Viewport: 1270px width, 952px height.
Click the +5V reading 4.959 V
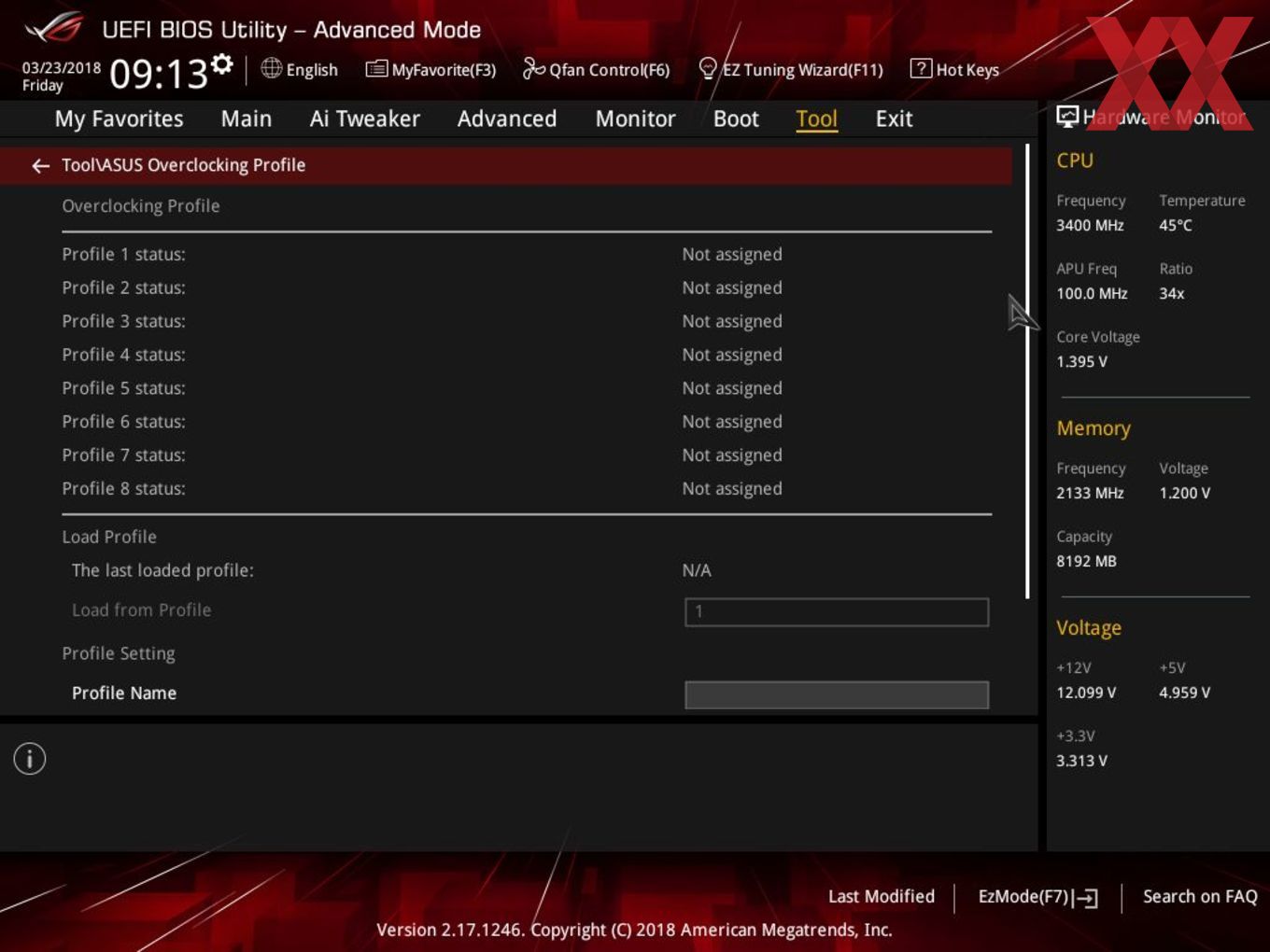1184,693
